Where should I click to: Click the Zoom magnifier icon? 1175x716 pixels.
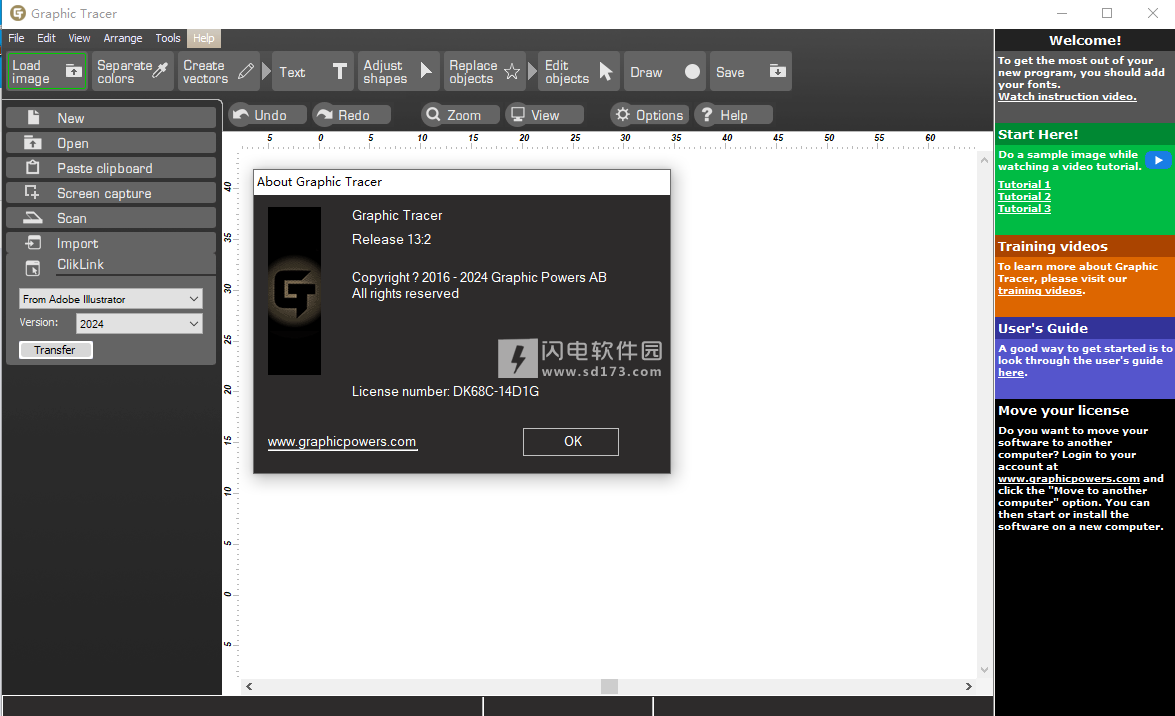[x=433, y=115]
